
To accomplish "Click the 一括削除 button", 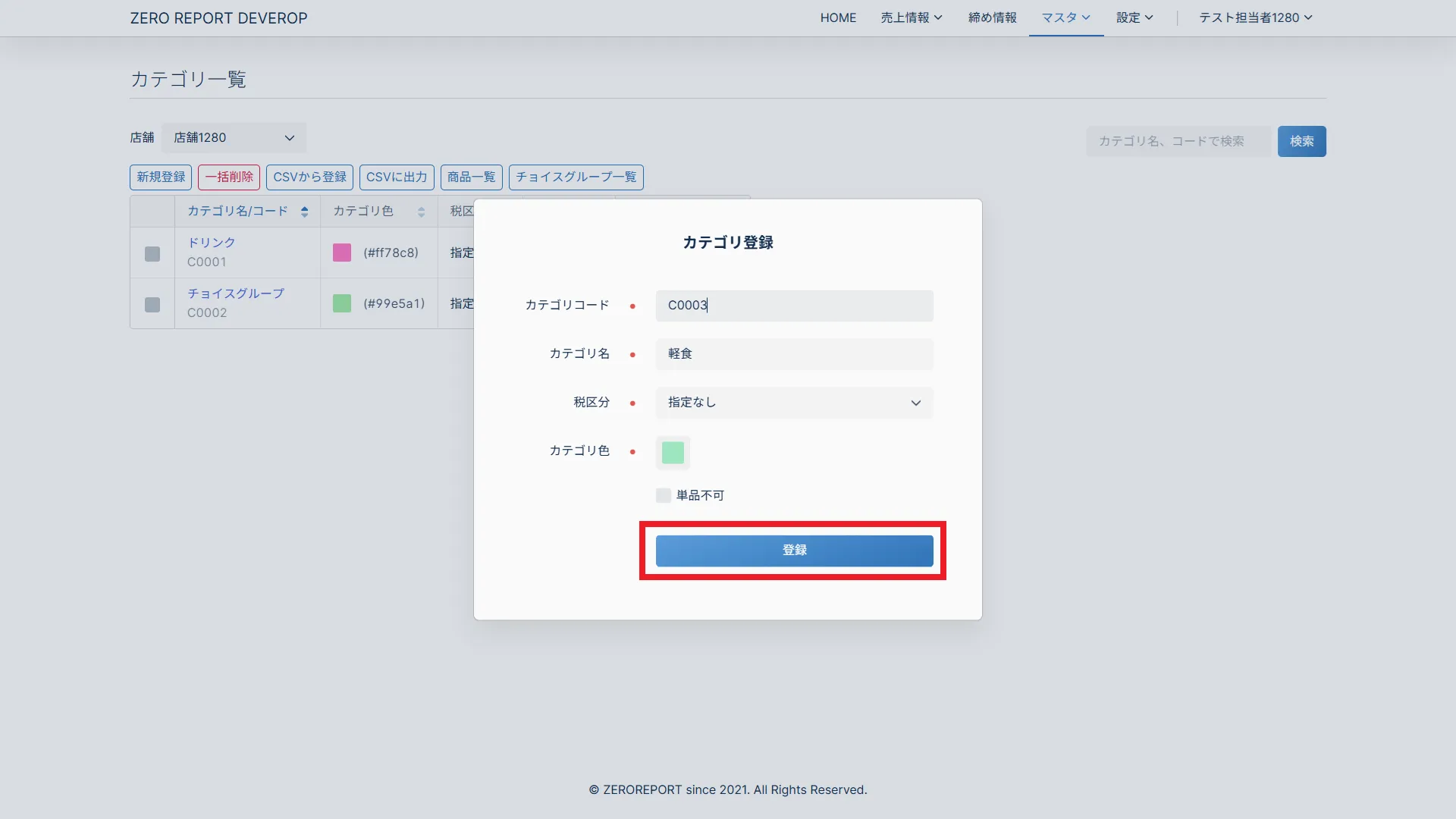I will [x=229, y=177].
